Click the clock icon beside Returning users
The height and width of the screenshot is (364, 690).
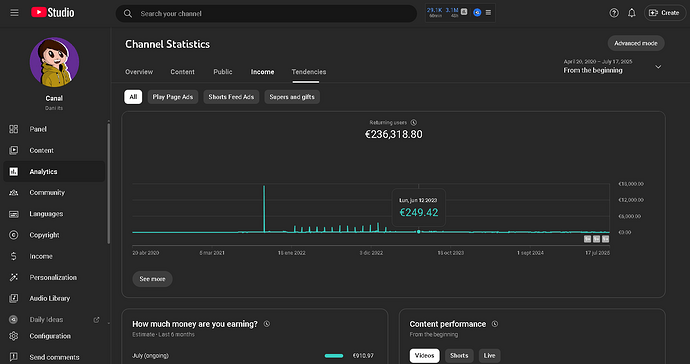[414, 123]
